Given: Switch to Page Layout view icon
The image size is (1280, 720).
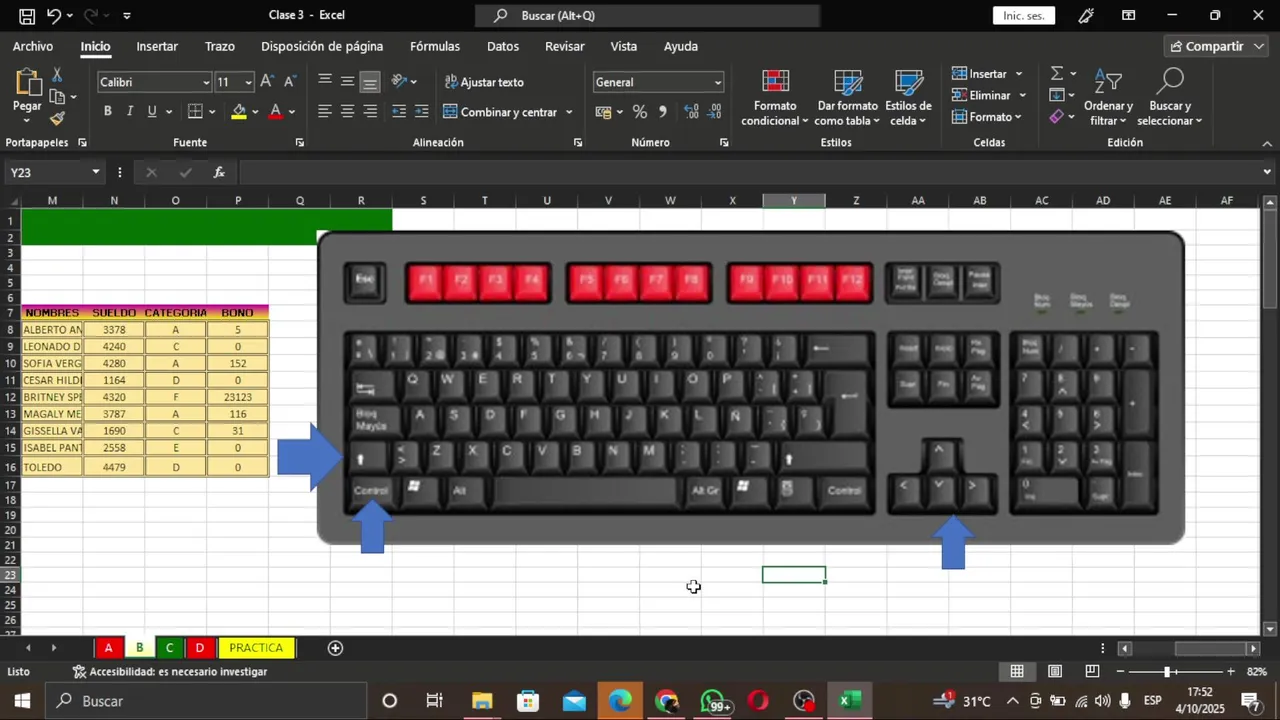Looking at the screenshot, I should tap(1055, 672).
